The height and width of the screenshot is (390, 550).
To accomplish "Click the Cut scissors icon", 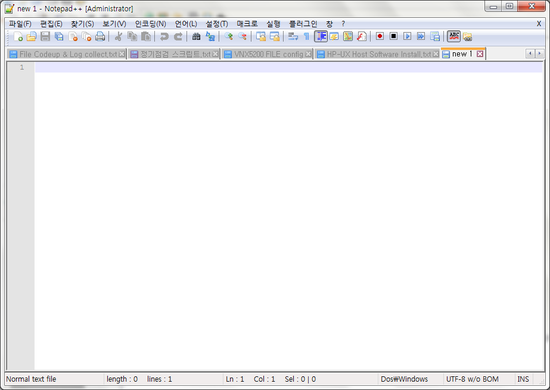I will [x=118, y=36].
